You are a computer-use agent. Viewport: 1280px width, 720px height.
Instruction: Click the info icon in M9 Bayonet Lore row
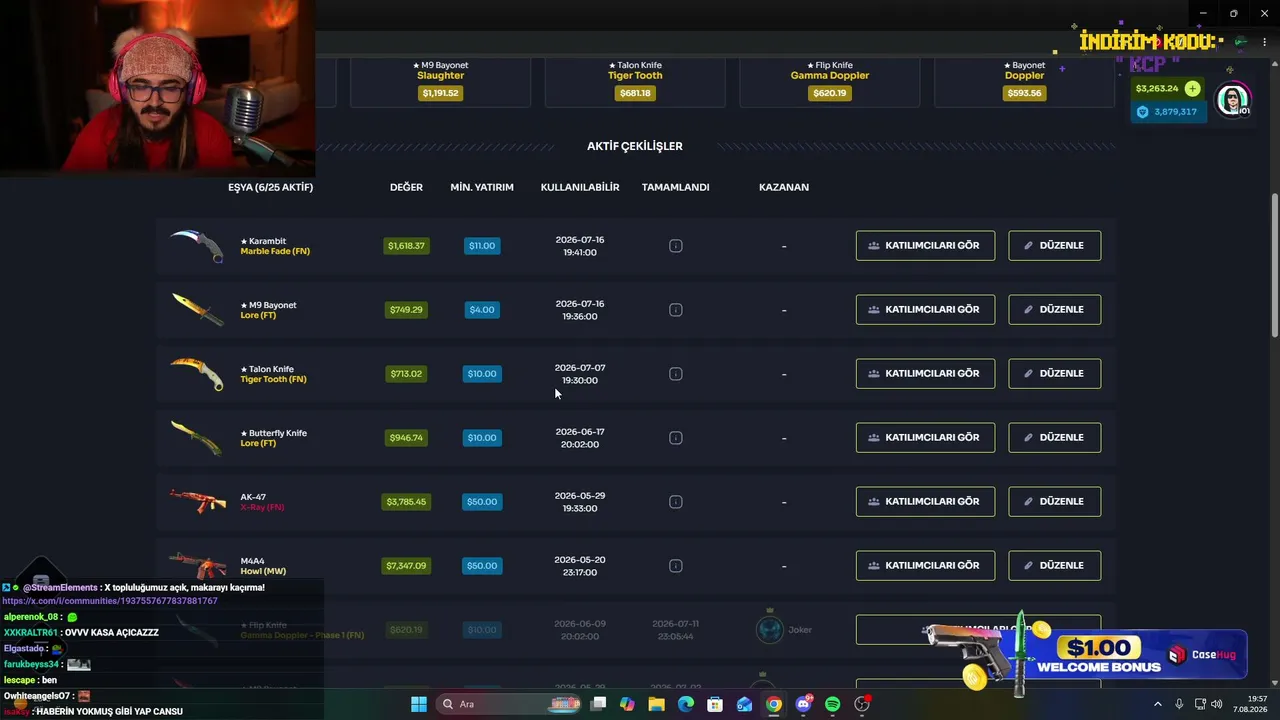676,310
